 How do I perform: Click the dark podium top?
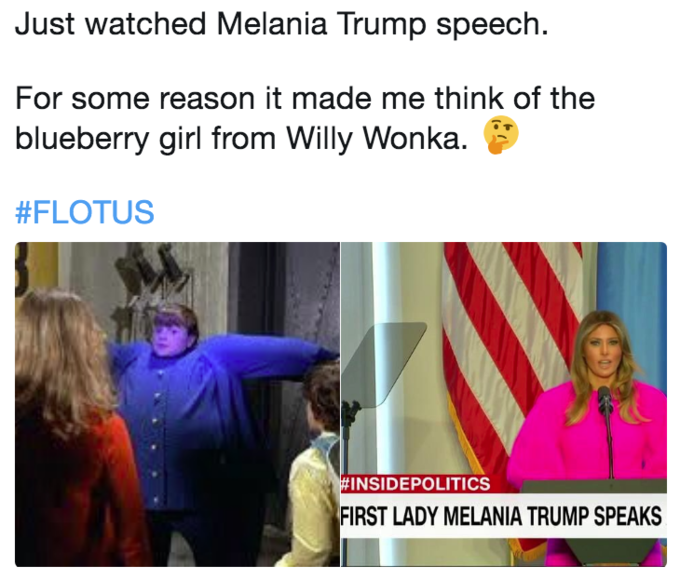(594, 486)
